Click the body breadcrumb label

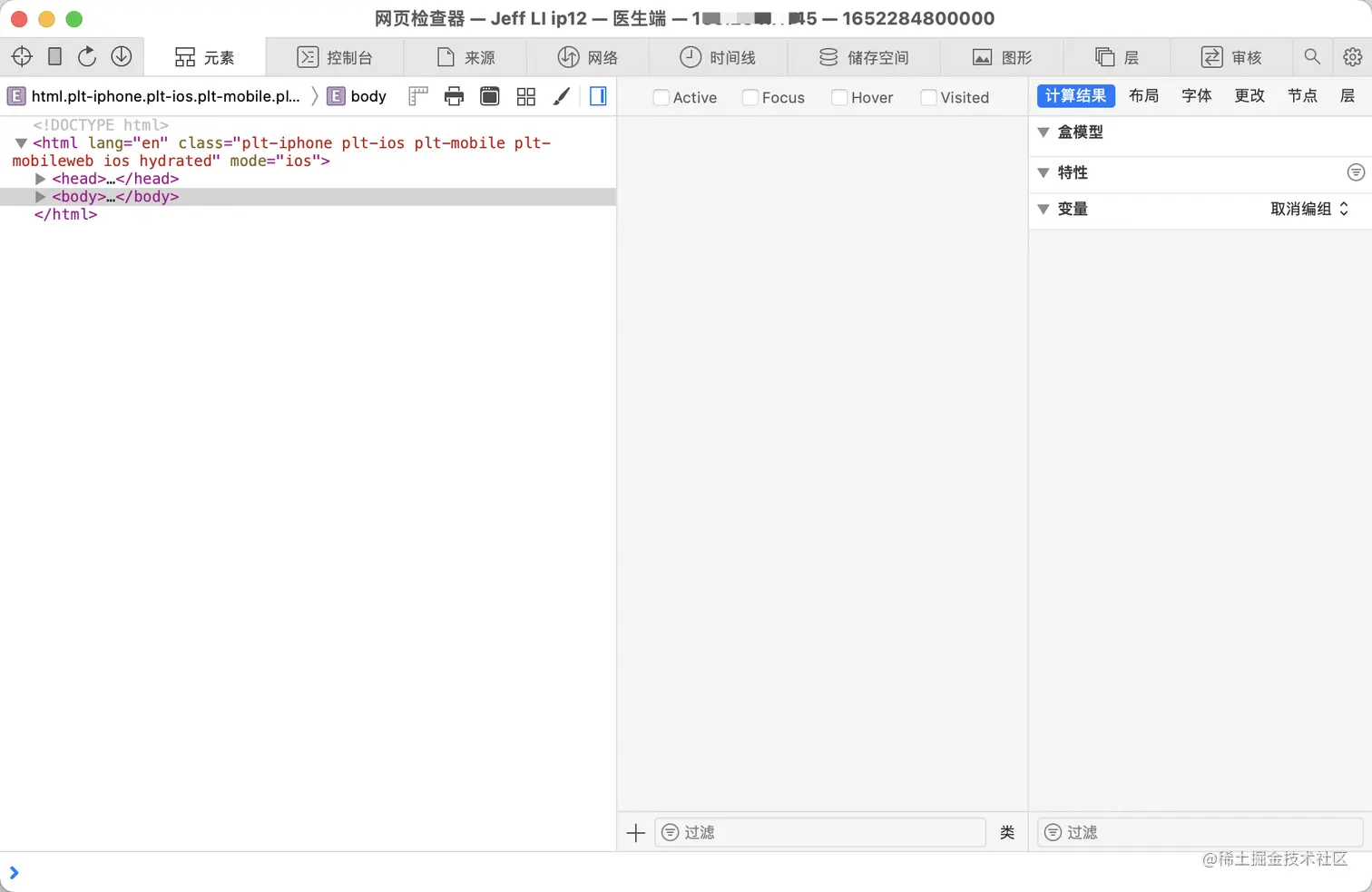tap(368, 96)
